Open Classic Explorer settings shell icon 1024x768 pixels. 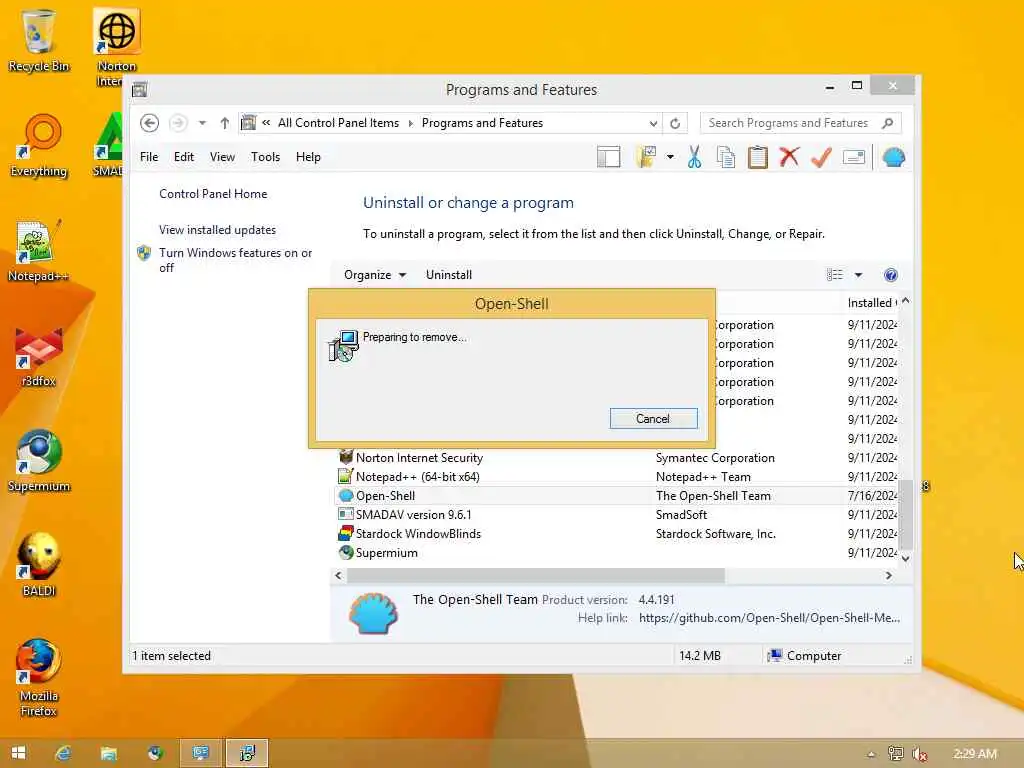coord(893,157)
